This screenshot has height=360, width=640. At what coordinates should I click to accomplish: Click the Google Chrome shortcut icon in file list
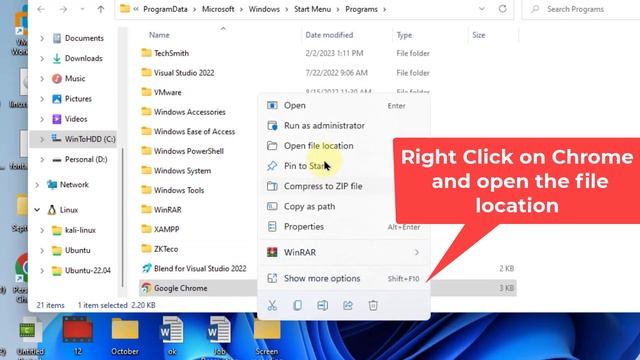[x=146, y=288]
